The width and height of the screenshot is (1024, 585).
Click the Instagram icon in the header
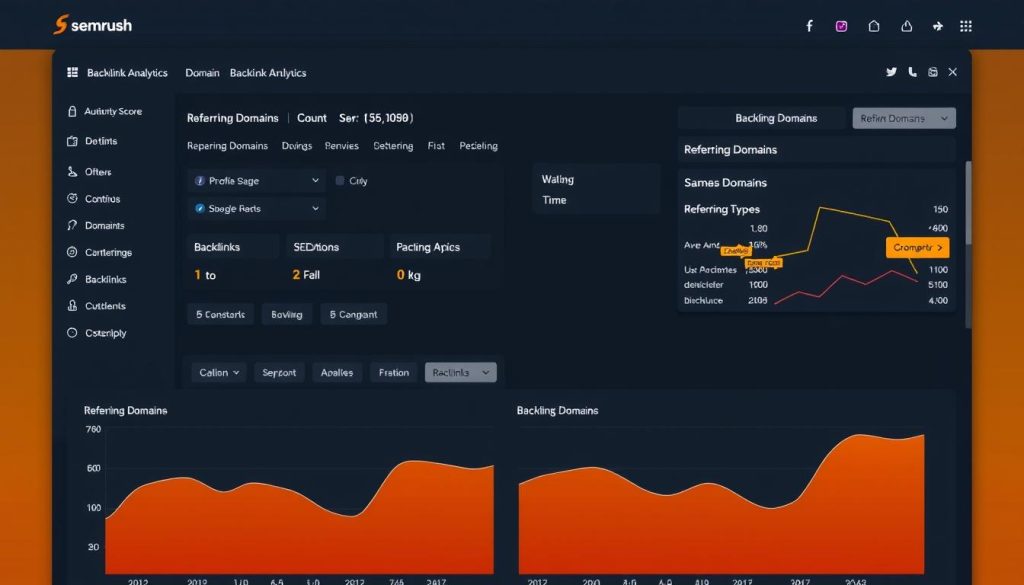pos(841,25)
